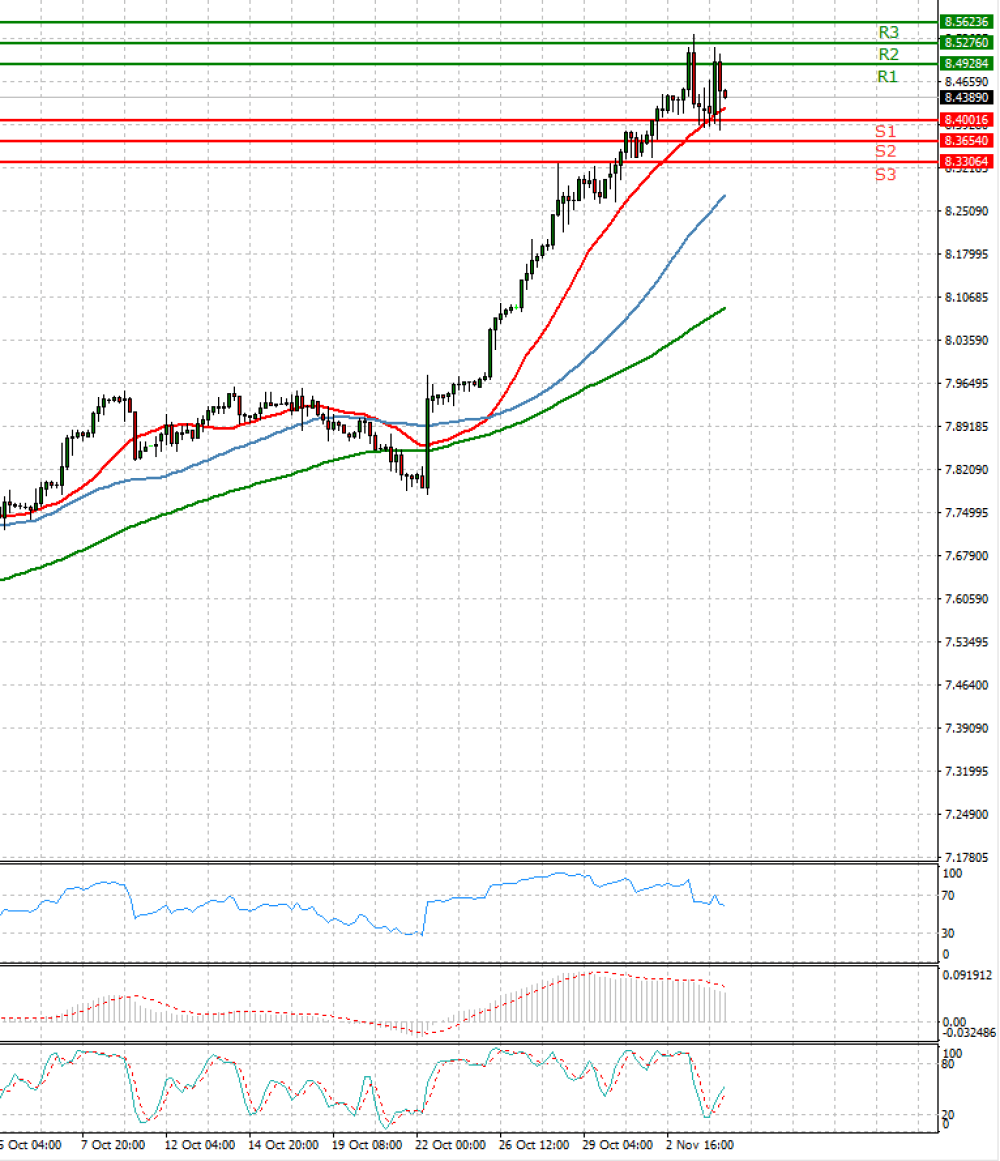This screenshot has width=1000, height=1161.
Task: Select the 8.40016 red price tag
Action: click(x=966, y=119)
